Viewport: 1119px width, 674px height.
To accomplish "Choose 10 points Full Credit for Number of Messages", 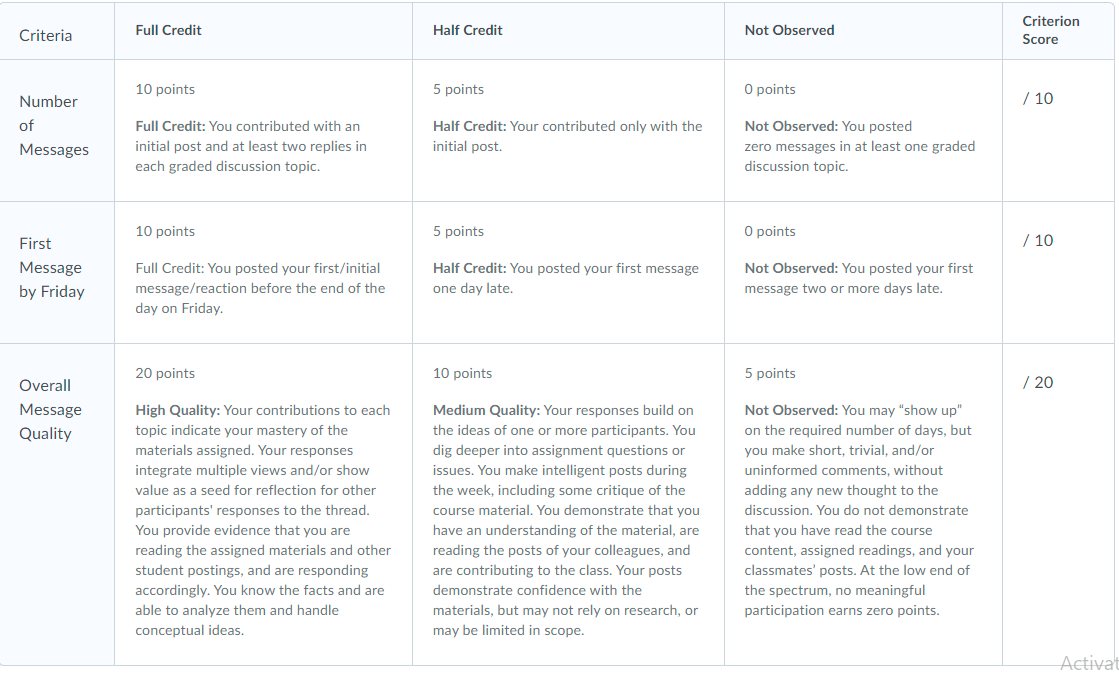I will click(x=263, y=131).
